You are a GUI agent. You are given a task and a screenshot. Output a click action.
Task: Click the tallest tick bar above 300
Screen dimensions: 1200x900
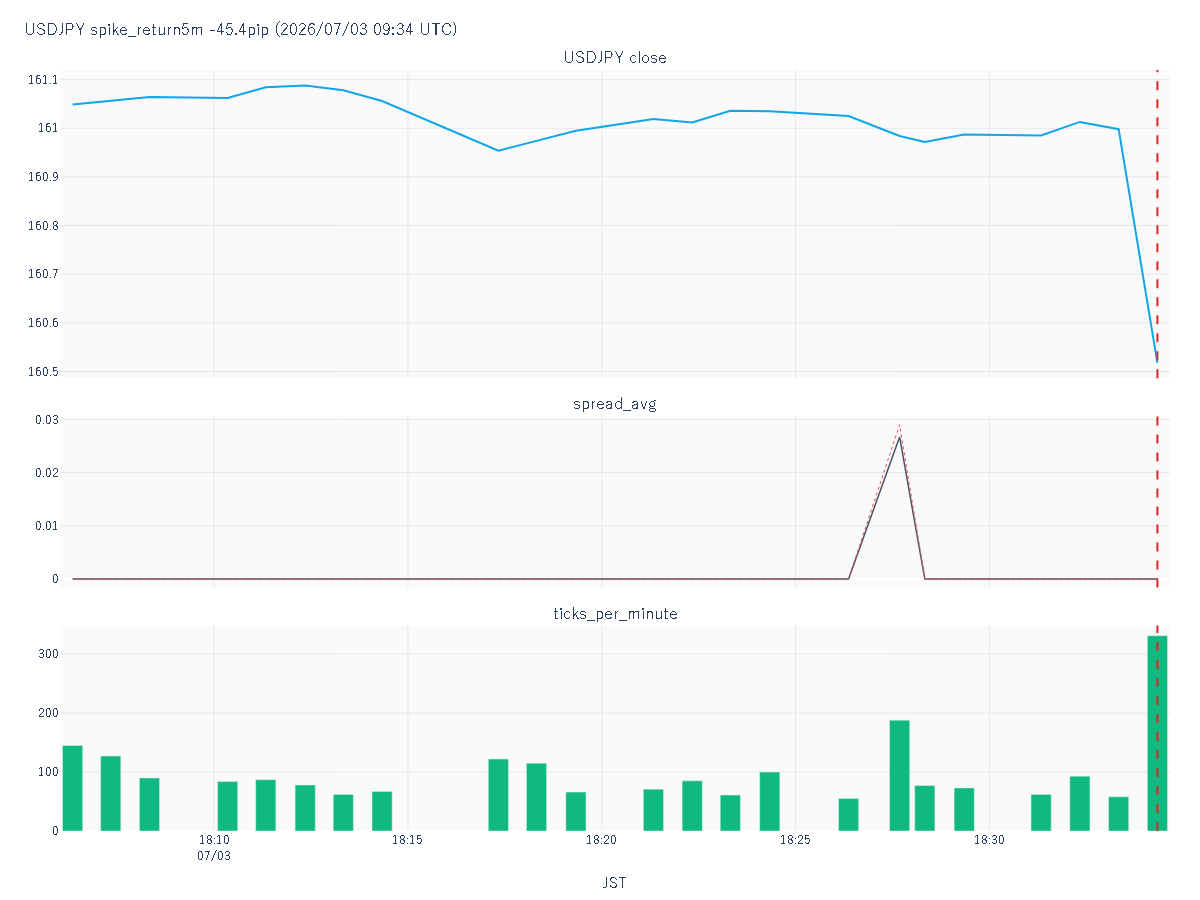point(1157,733)
